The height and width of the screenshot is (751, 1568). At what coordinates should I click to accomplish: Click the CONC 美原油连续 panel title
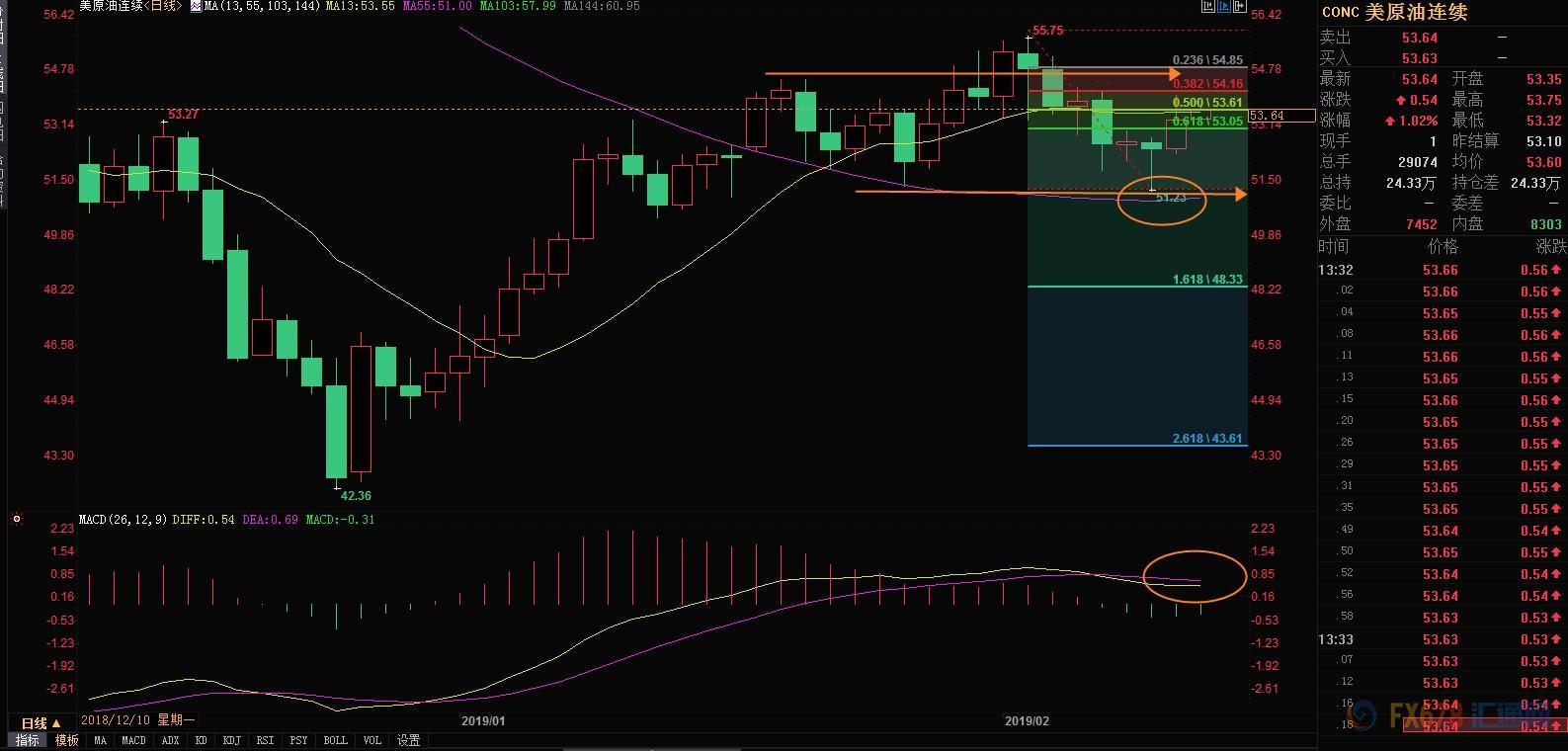click(1394, 13)
